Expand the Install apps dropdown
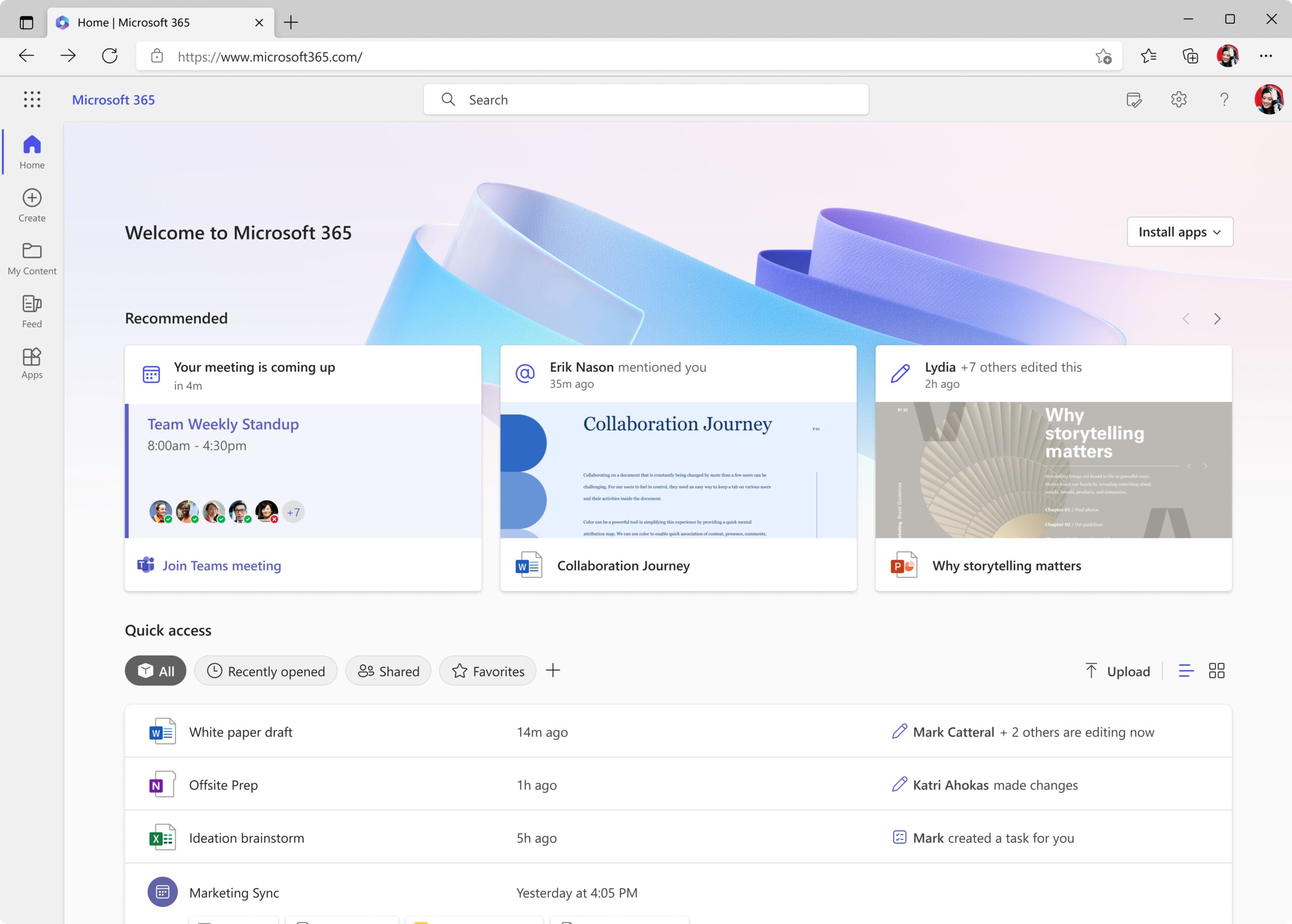This screenshot has height=924, width=1292. (x=1180, y=232)
